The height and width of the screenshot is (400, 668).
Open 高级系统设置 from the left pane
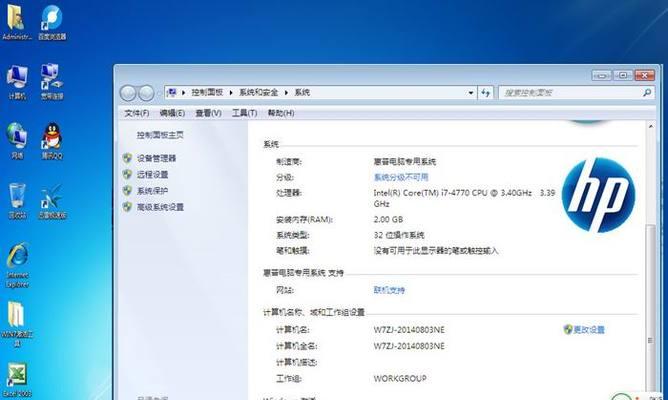[160, 207]
